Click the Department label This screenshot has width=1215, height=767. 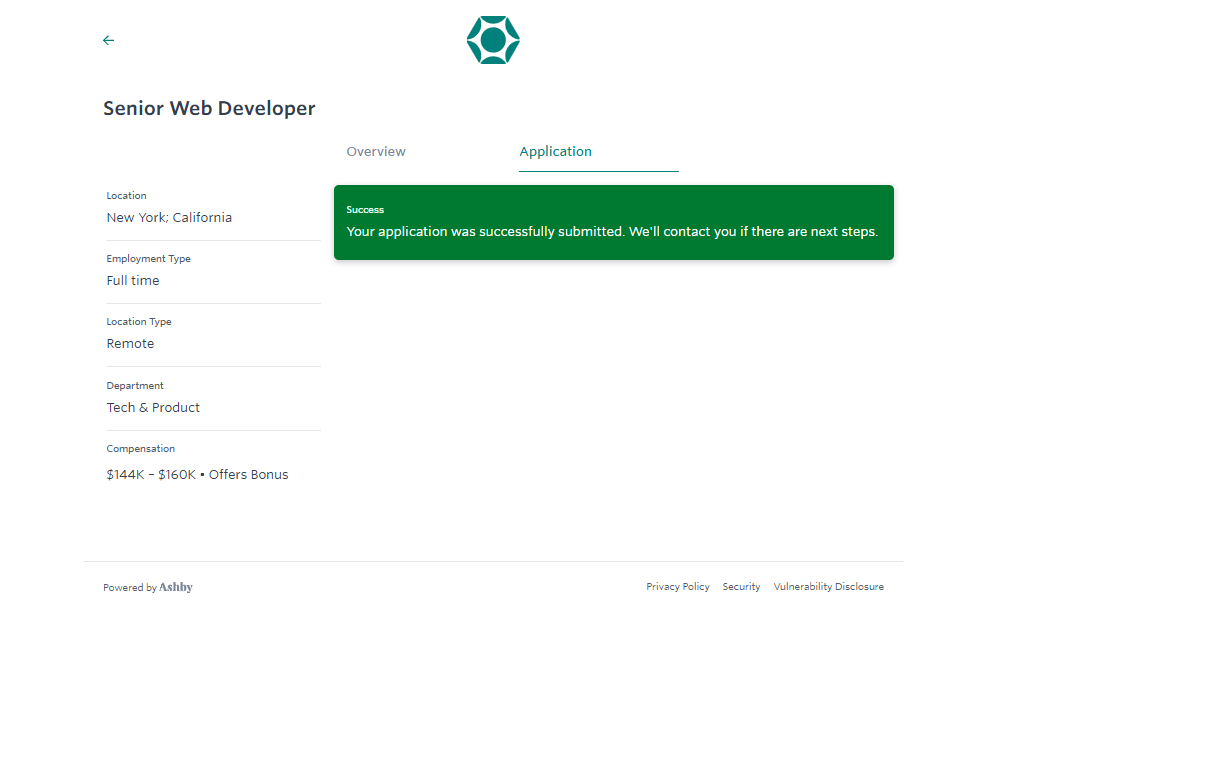tap(135, 386)
